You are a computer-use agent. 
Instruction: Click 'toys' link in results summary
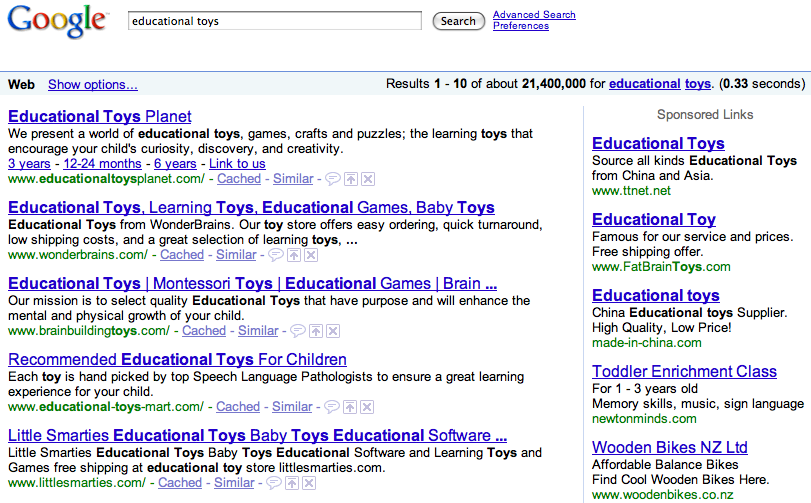pos(698,84)
